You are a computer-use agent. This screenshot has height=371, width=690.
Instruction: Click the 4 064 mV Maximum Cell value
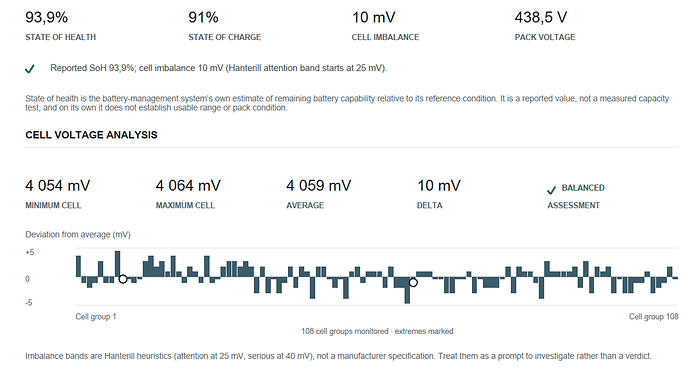click(x=188, y=186)
